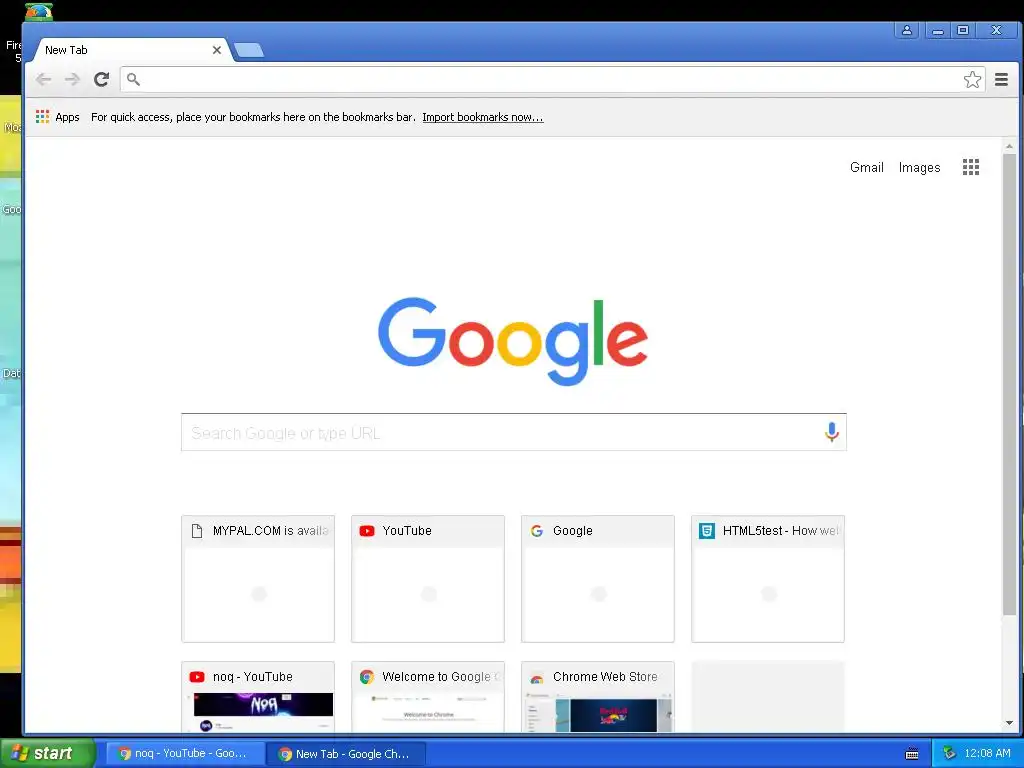Open the Windows start menu
The width and height of the screenshot is (1024, 768).
point(47,753)
